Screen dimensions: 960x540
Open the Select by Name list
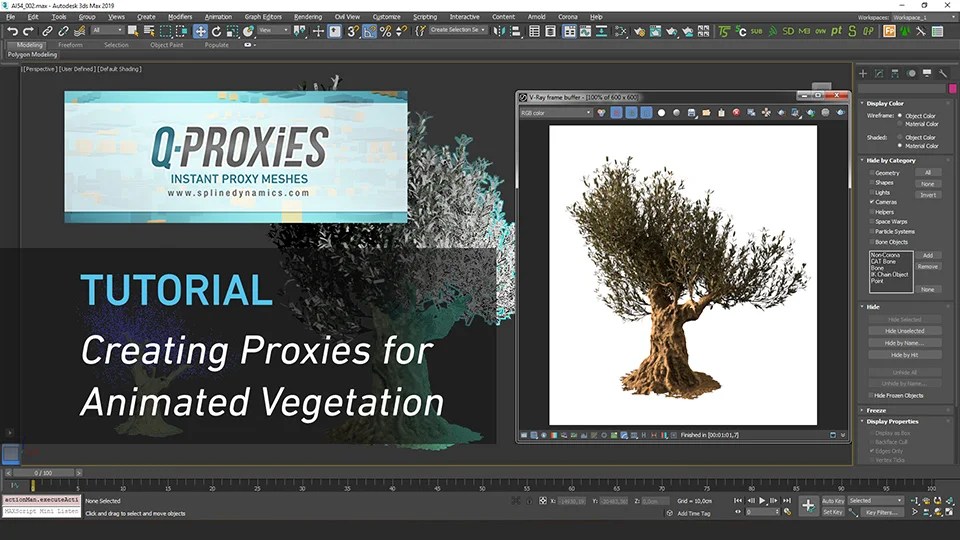click(x=149, y=31)
